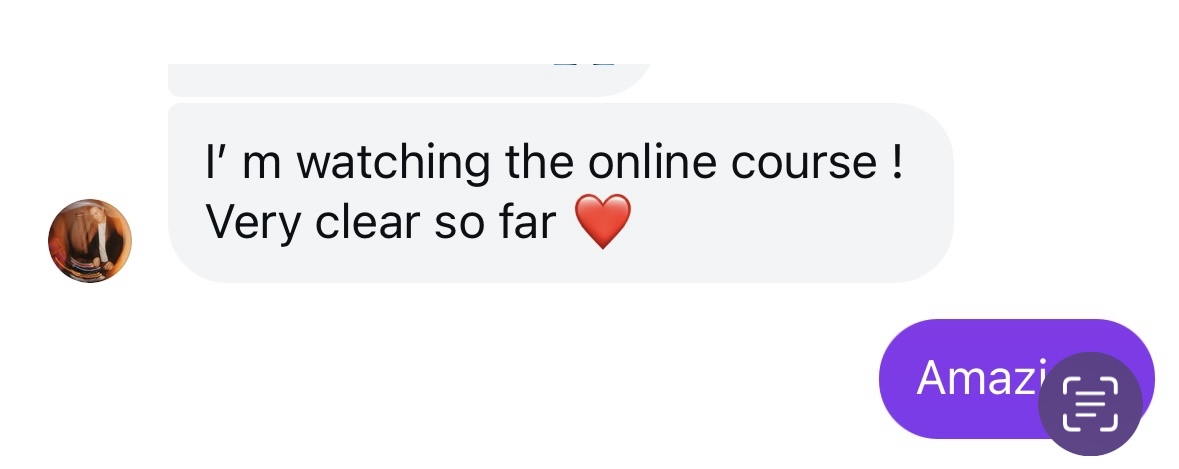Click the word "clear" in the message
Screen dimensions: 1179x469
tap(367, 222)
